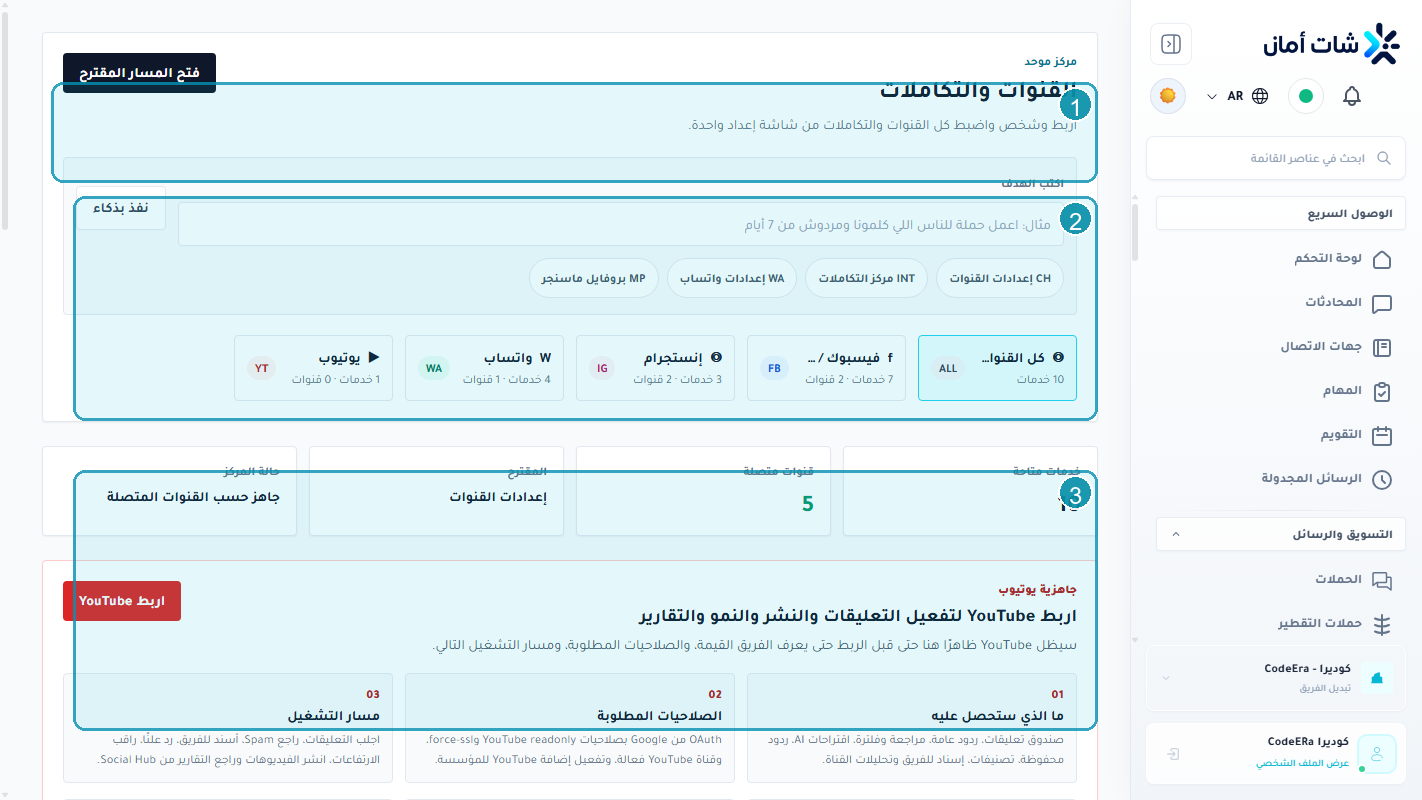This screenshot has width=1422, height=800.
Task: Click the 03 مسار التشغيل card
Action: coord(228,727)
